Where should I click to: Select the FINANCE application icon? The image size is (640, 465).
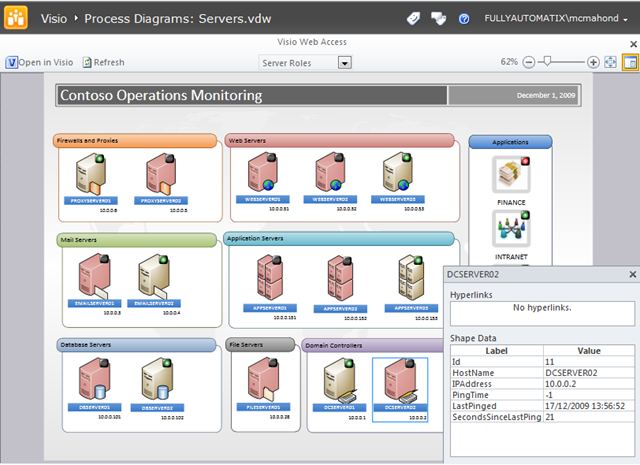[510, 176]
